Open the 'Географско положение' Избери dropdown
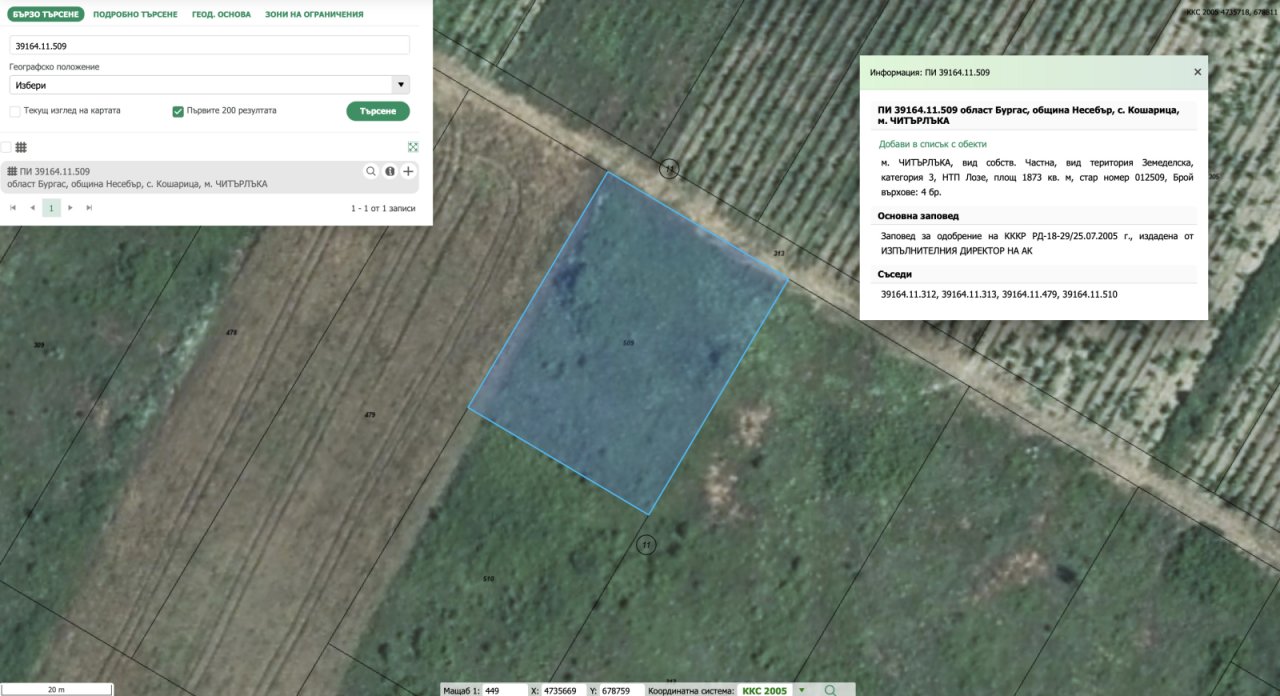Image resolution: width=1280 pixels, height=696 pixels. 209,85
